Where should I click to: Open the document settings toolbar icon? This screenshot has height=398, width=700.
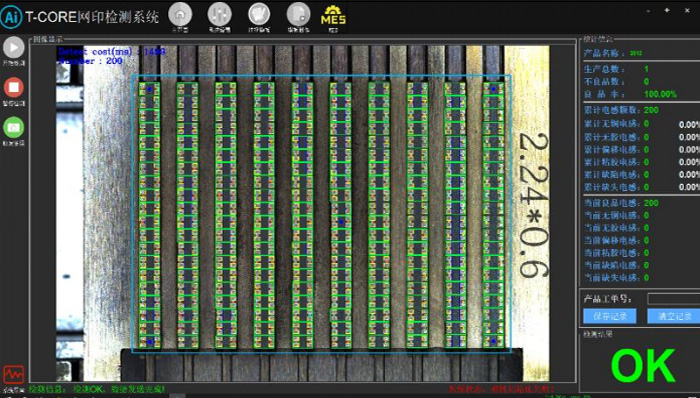pos(298,14)
